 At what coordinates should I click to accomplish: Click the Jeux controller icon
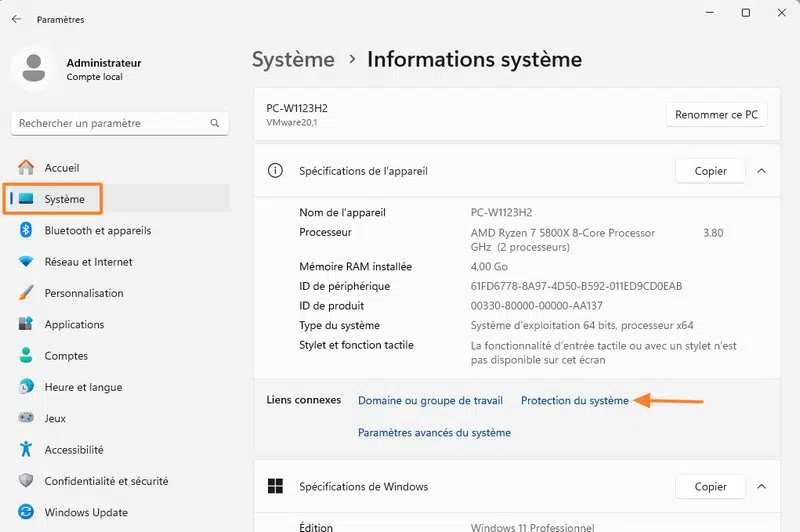pyautogui.click(x=26, y=419)
